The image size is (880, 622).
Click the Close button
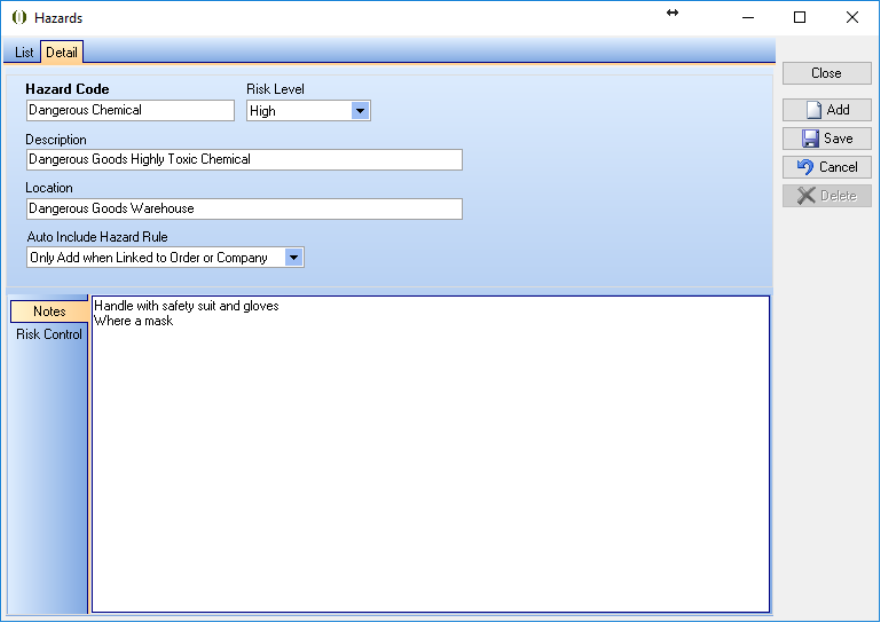pyautogui.click(x=827, y=73)
